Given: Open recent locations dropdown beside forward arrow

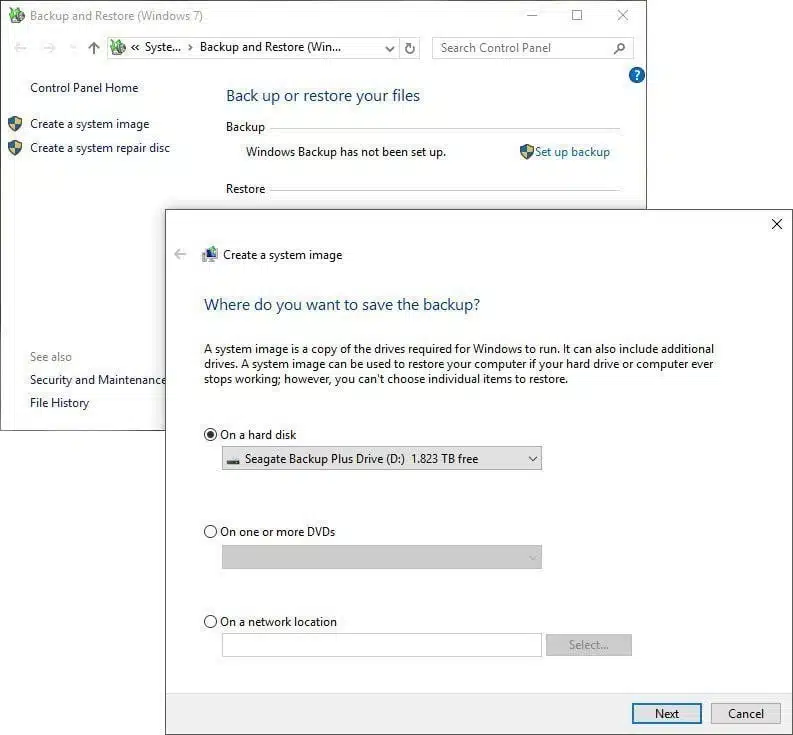Looking at the screenshot, I should (73, 48).
